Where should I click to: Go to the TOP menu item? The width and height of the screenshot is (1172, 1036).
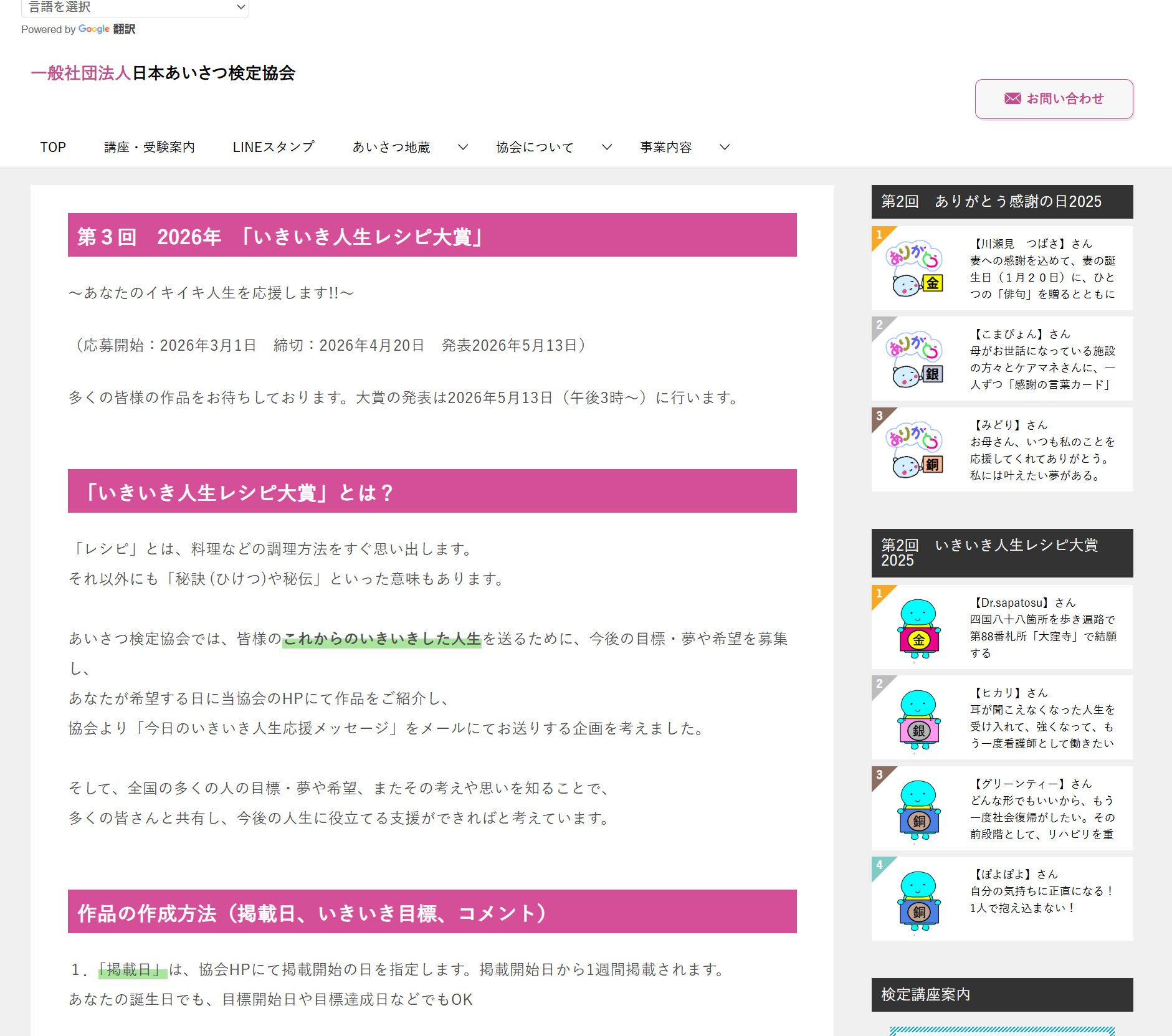pos(53,147)
